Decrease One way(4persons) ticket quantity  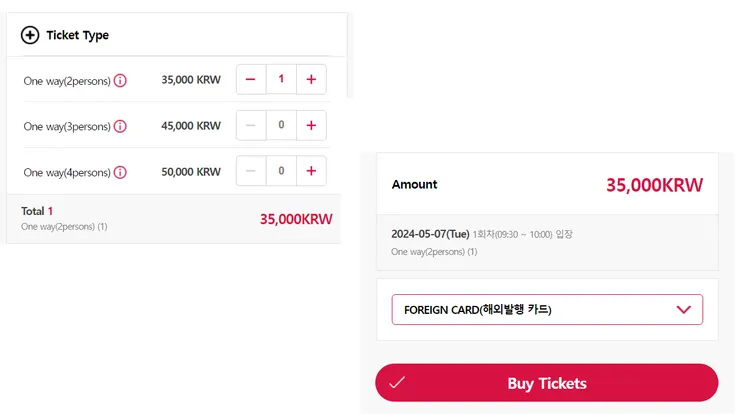[x=251, y=171]
